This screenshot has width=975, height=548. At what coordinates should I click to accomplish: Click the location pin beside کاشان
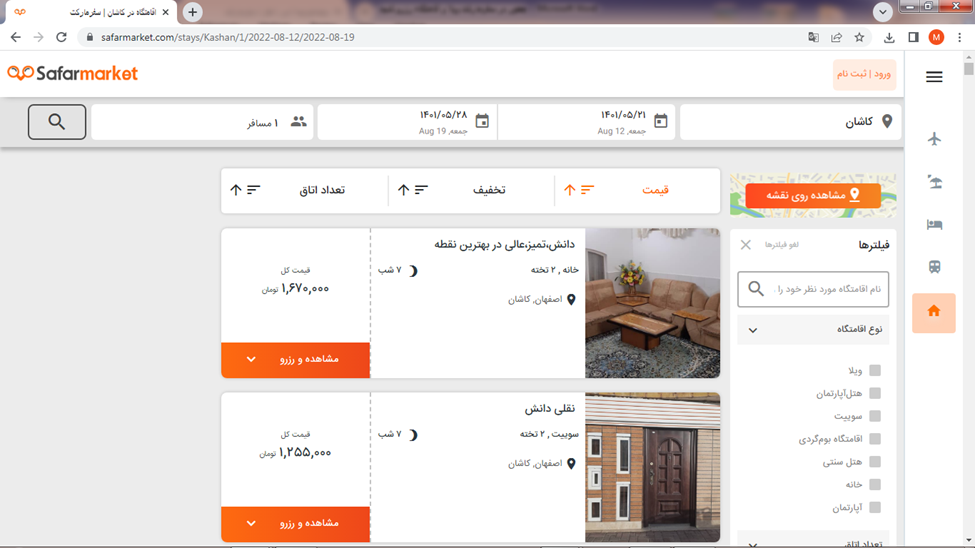(887, 122)
